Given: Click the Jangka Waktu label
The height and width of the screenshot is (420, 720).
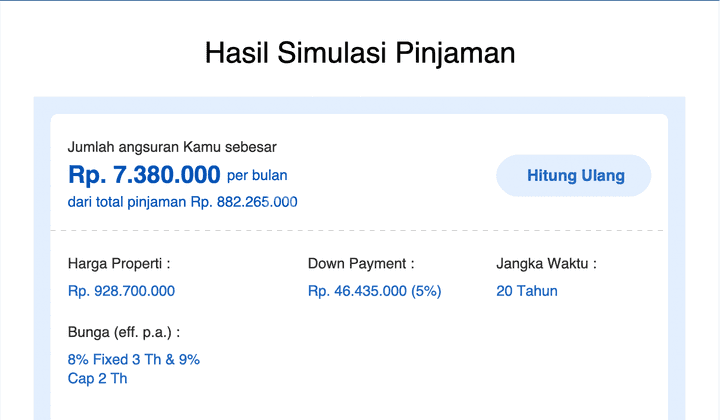Looking at the screenshot, I should point(546,264).
